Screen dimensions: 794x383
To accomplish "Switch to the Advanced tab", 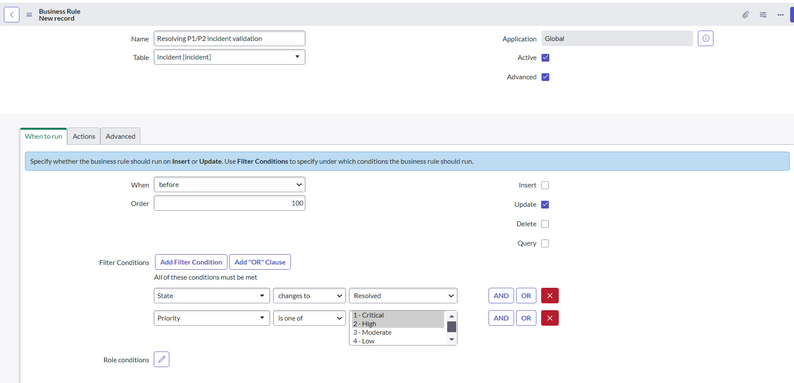I will pos(121,136).
